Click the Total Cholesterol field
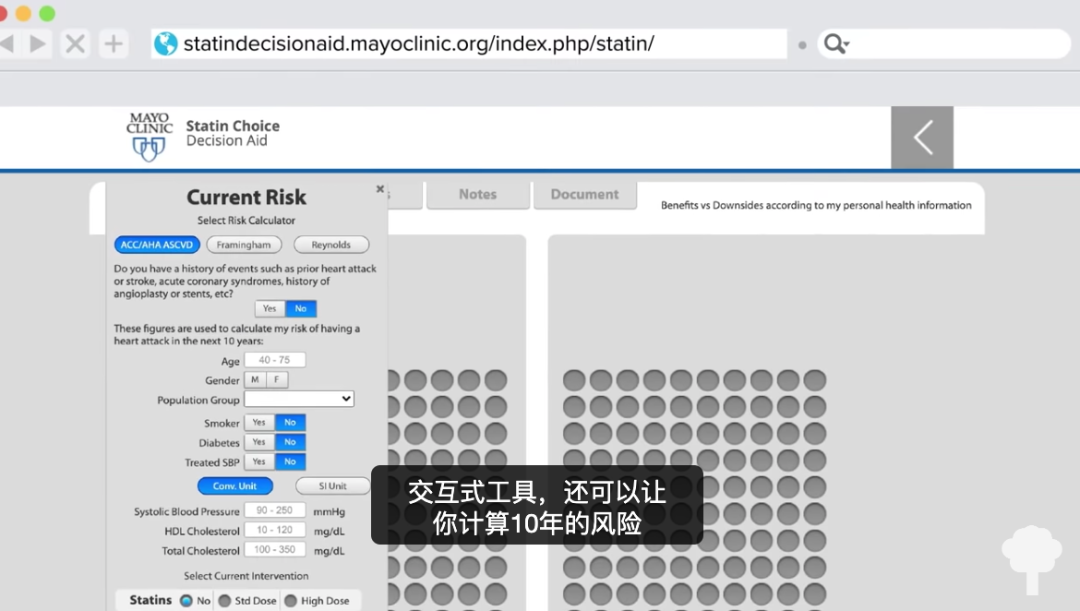This screenshot has height=611, width=1080. pyautogui.click(x=275, y=550)
